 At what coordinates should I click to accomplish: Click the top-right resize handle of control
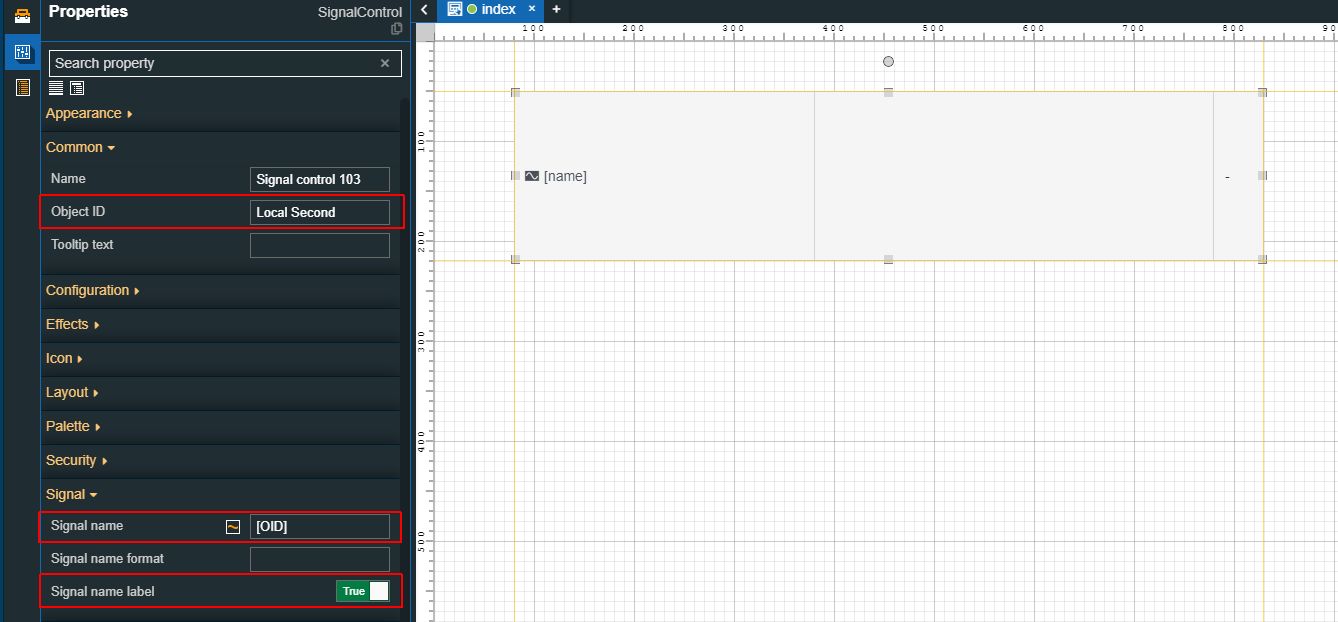click(x=1263, y=92)
